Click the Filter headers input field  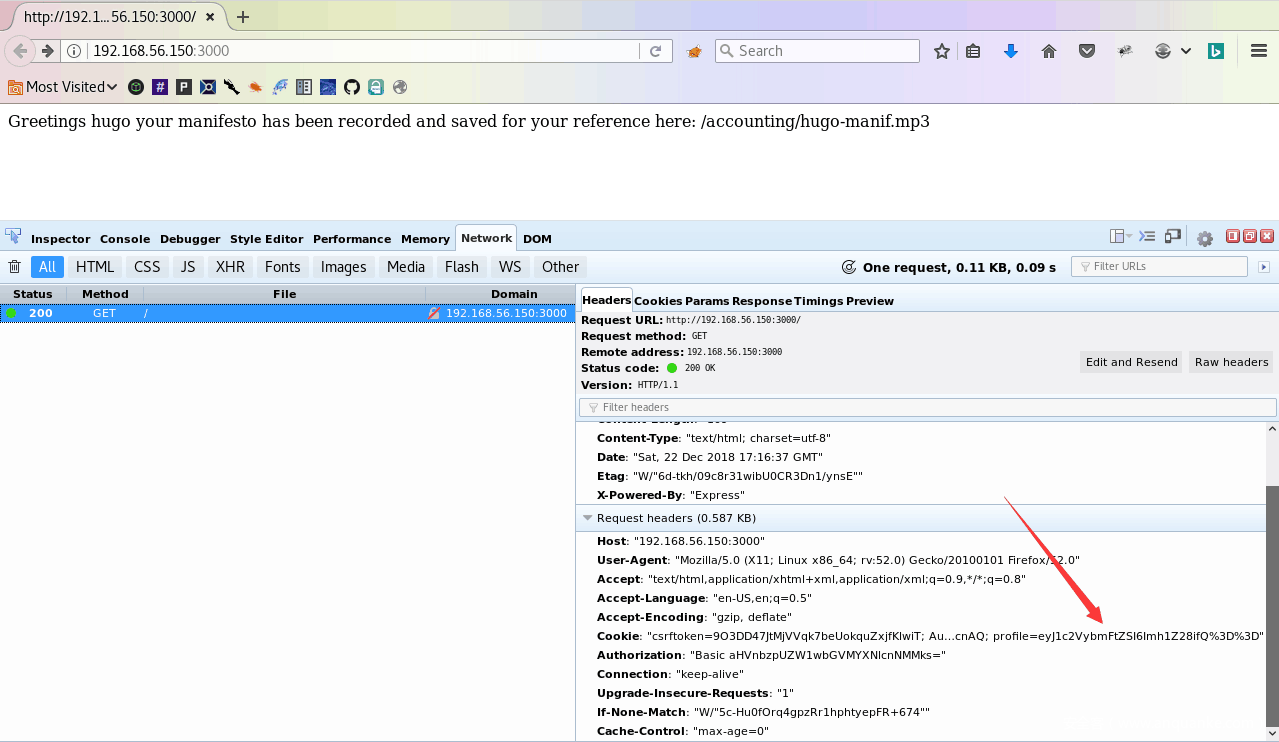(x=928, y=407)
